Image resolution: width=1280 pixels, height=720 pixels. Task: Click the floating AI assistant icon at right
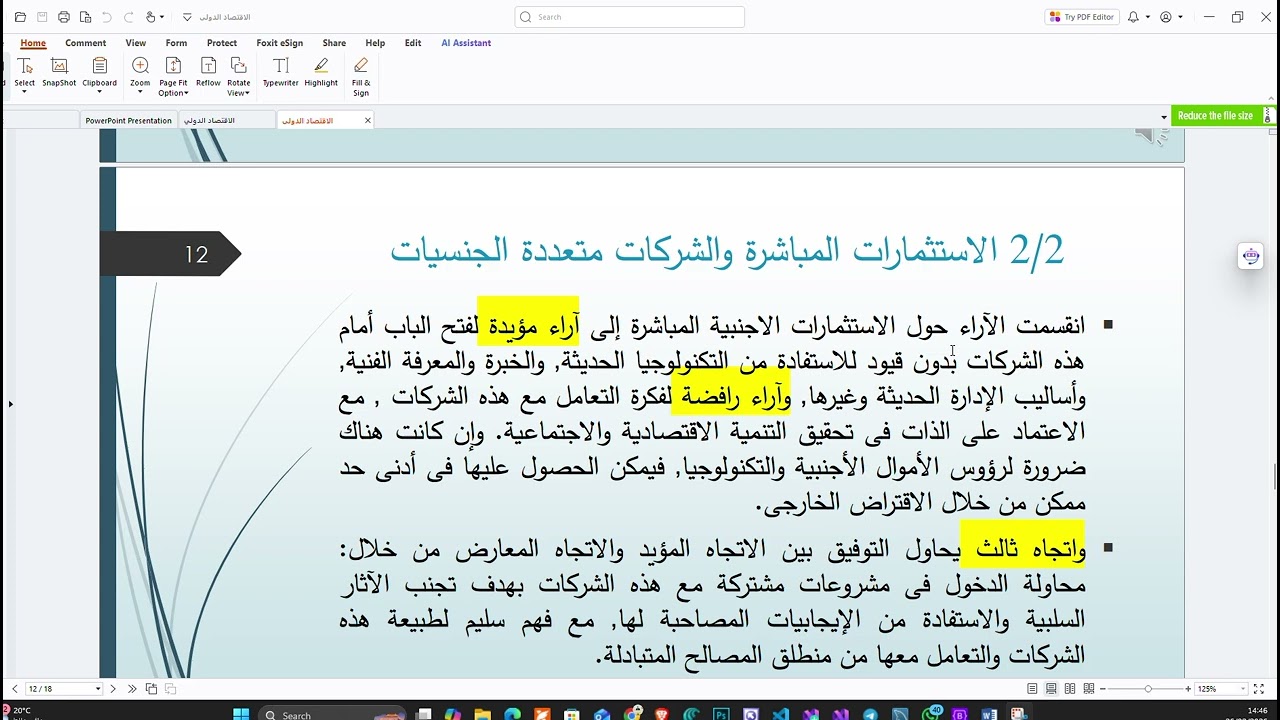pyautogui.click(x=1251, y=256)
